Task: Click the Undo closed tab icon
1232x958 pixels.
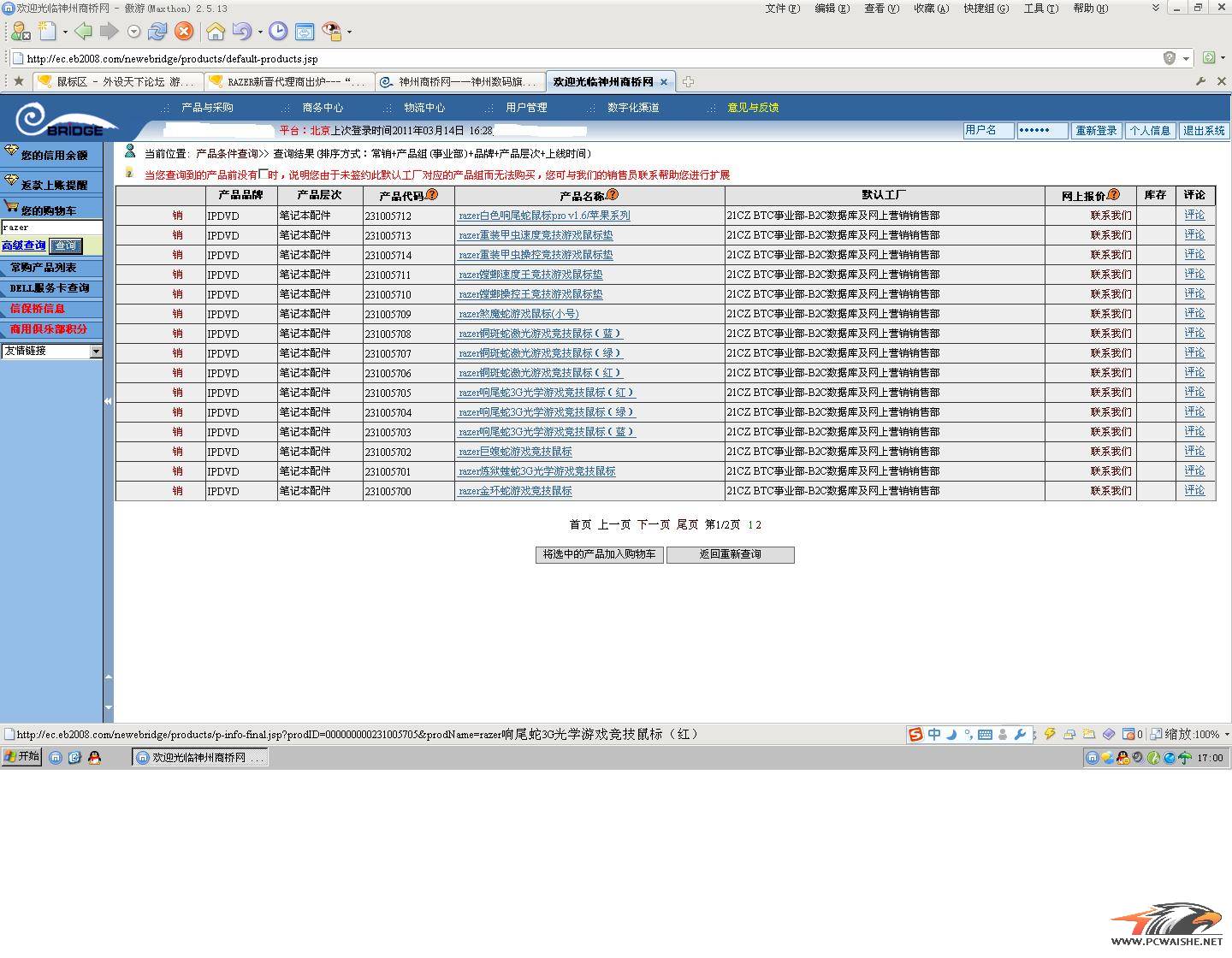Action: (242, 32)
